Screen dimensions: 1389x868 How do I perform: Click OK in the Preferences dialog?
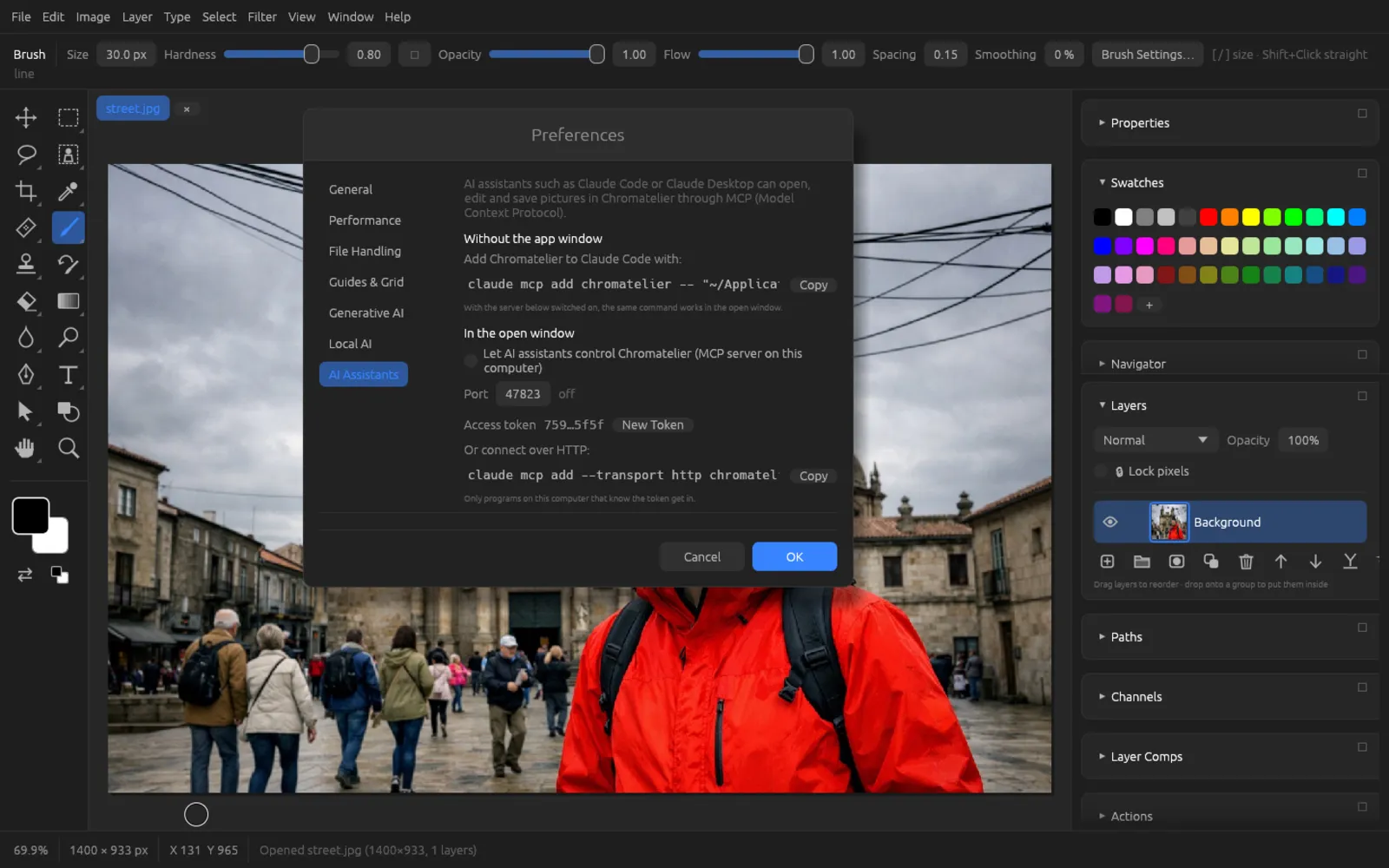[794, 556]
